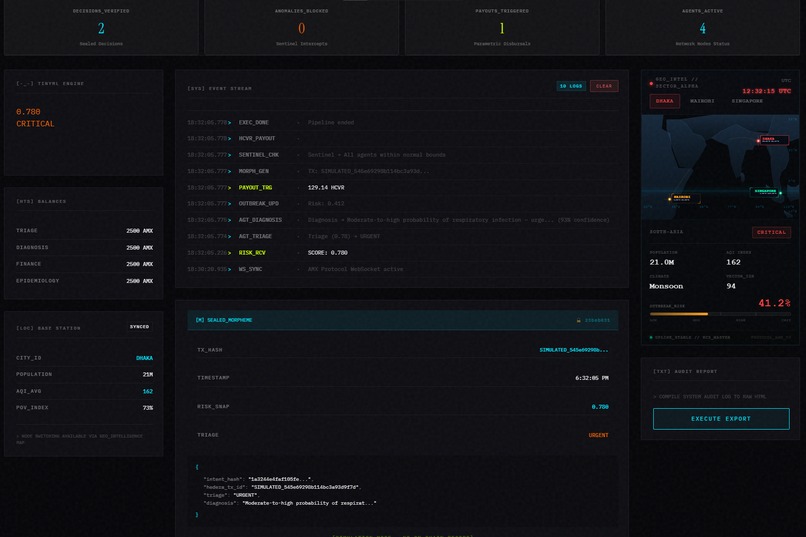
Task: Click the URGENT triage value
Action: 598,435
